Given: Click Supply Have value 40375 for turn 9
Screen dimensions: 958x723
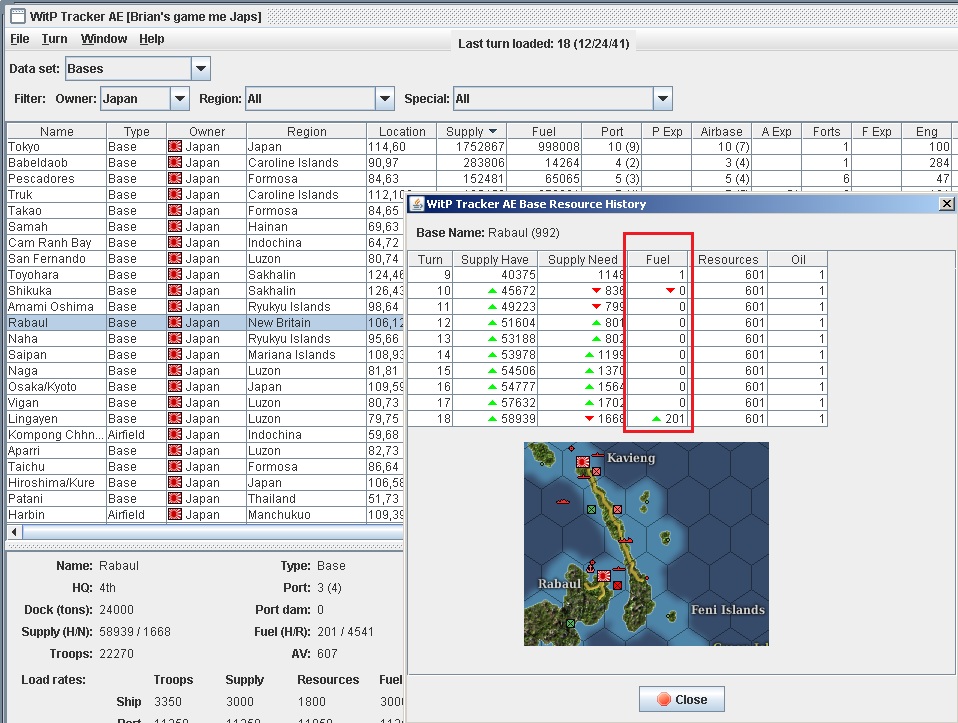Looking at the screenshot, I should 518,275.
